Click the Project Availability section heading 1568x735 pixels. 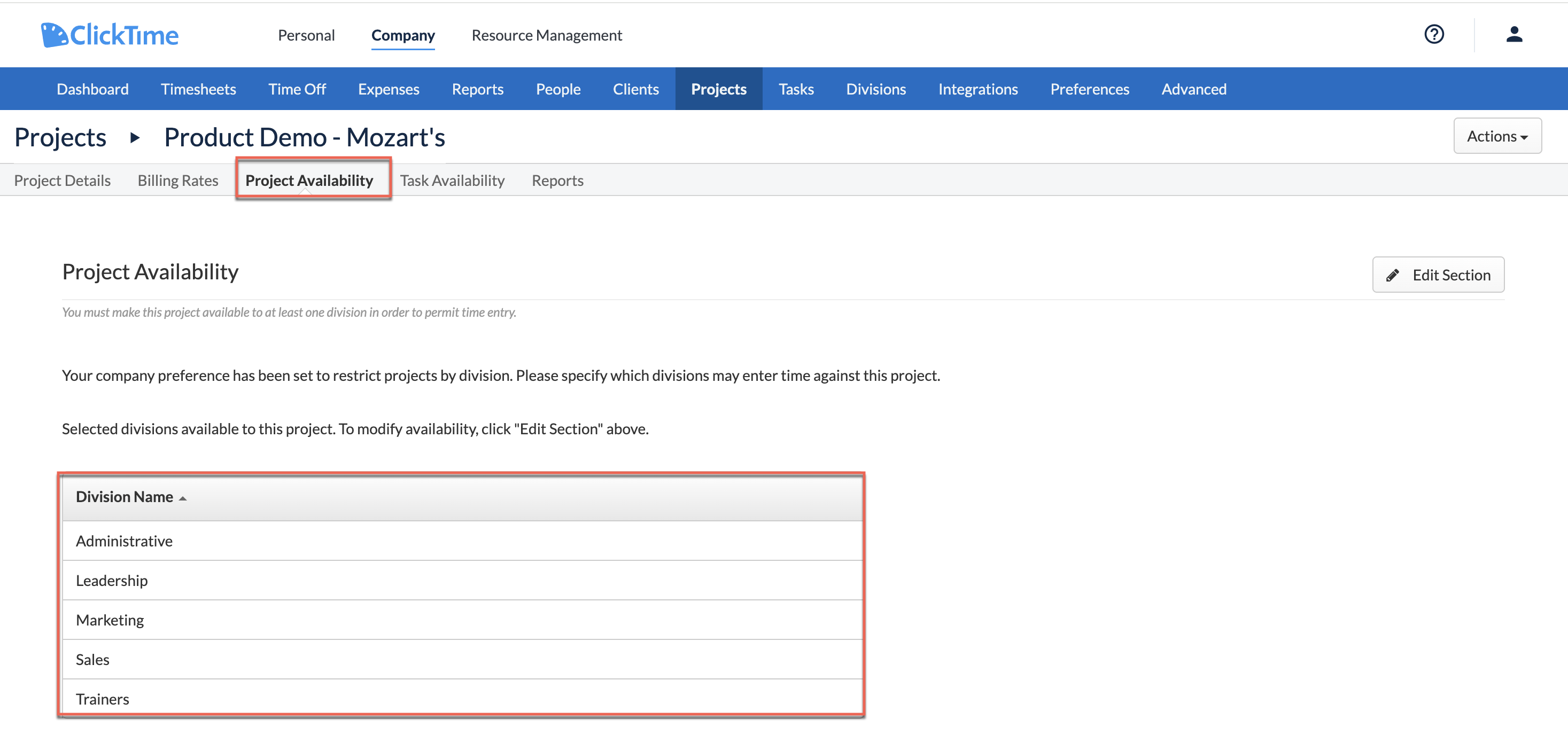(x=150, y=272)
